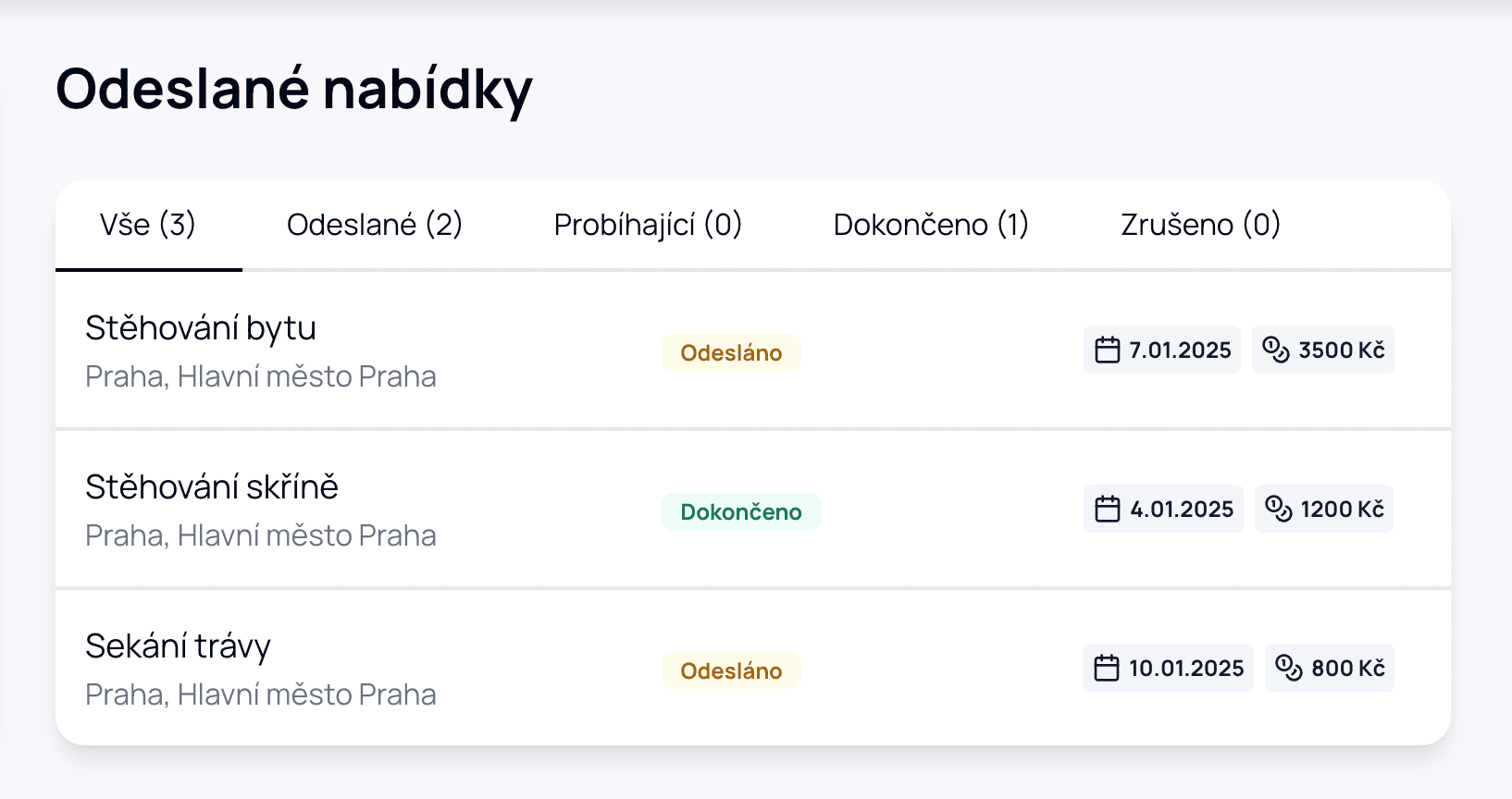Click the green Dokončeno status badge
The image size is (1512, 799).
click(x=740, y=511)
